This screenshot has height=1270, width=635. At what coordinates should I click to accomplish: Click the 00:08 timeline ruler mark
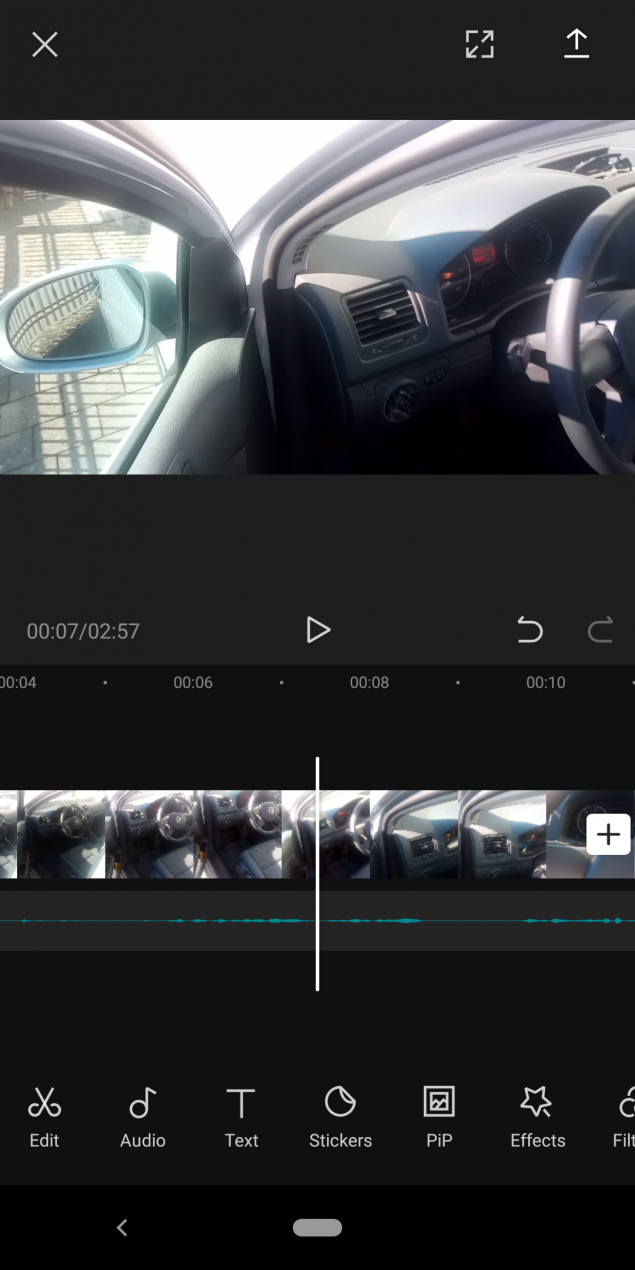tap(369, 683)
